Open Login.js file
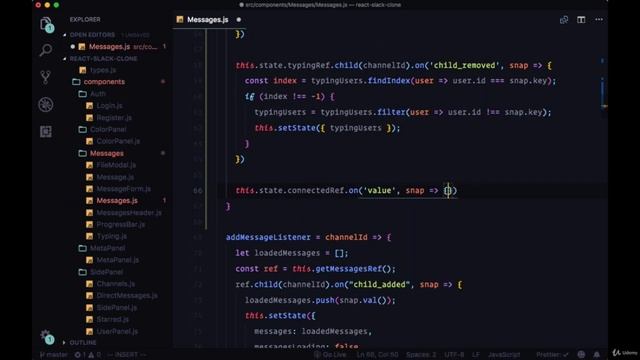The image size is (640, 360). 109,106
